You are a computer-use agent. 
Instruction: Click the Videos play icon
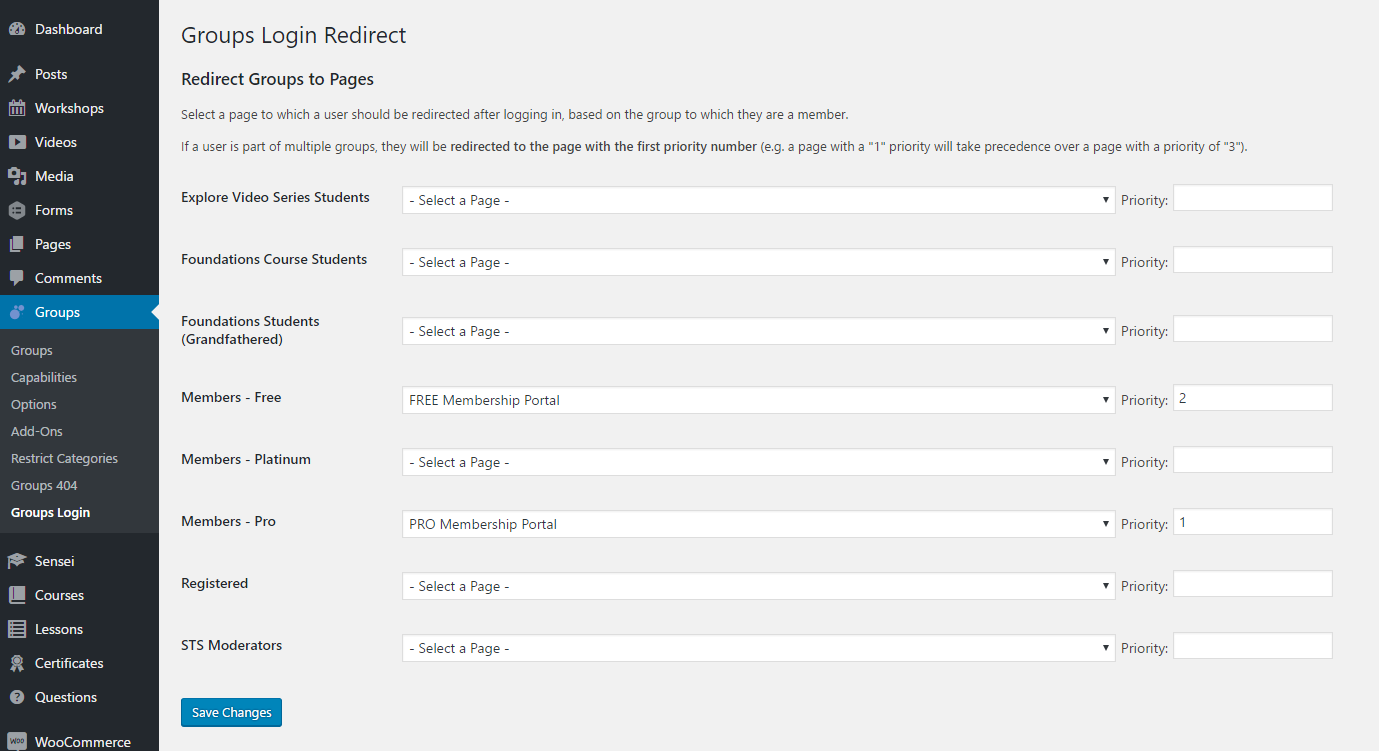[17, 143]
